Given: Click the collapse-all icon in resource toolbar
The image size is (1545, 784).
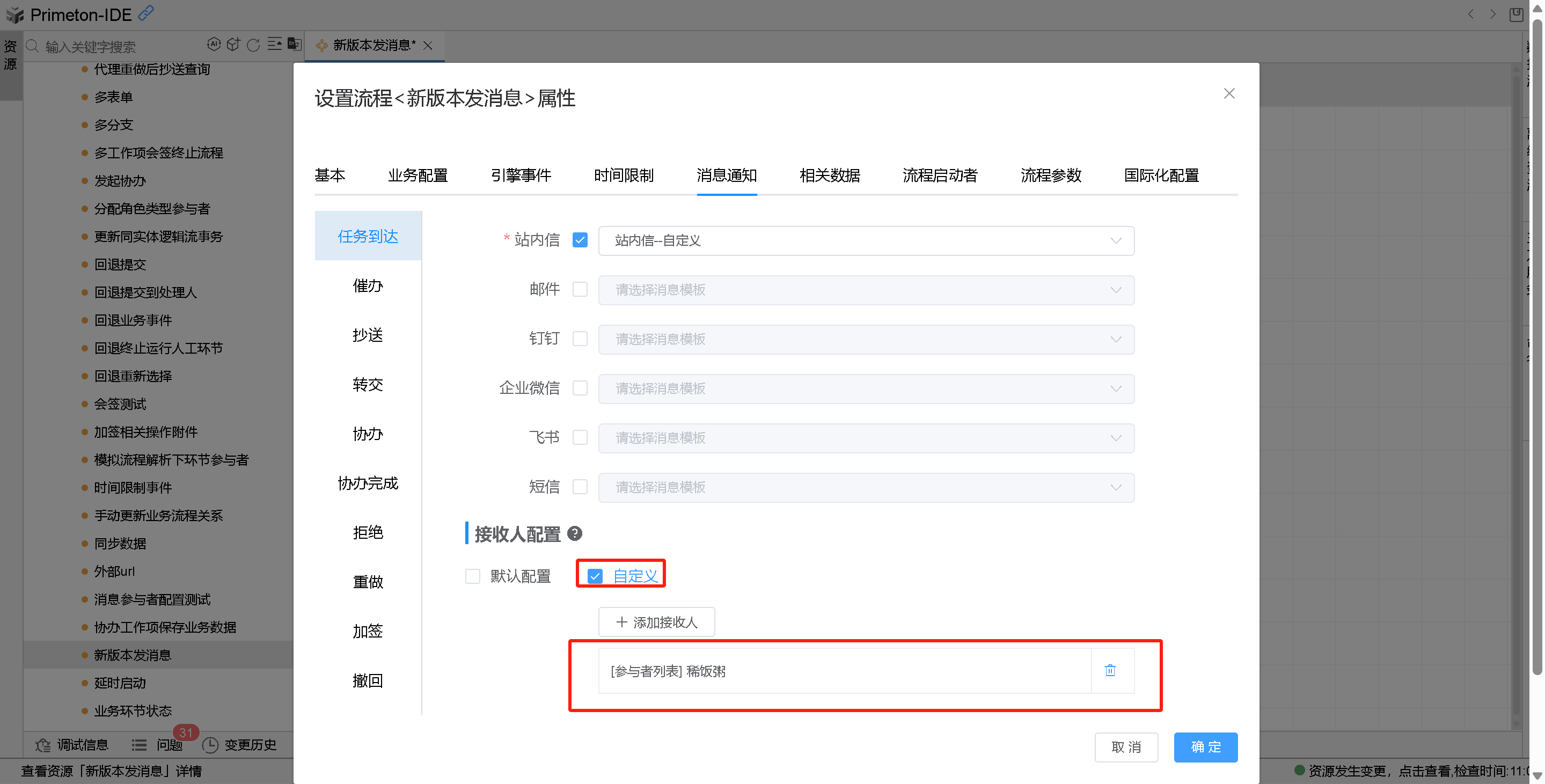Looking at the screenshot, I should (x=274, y=45).
